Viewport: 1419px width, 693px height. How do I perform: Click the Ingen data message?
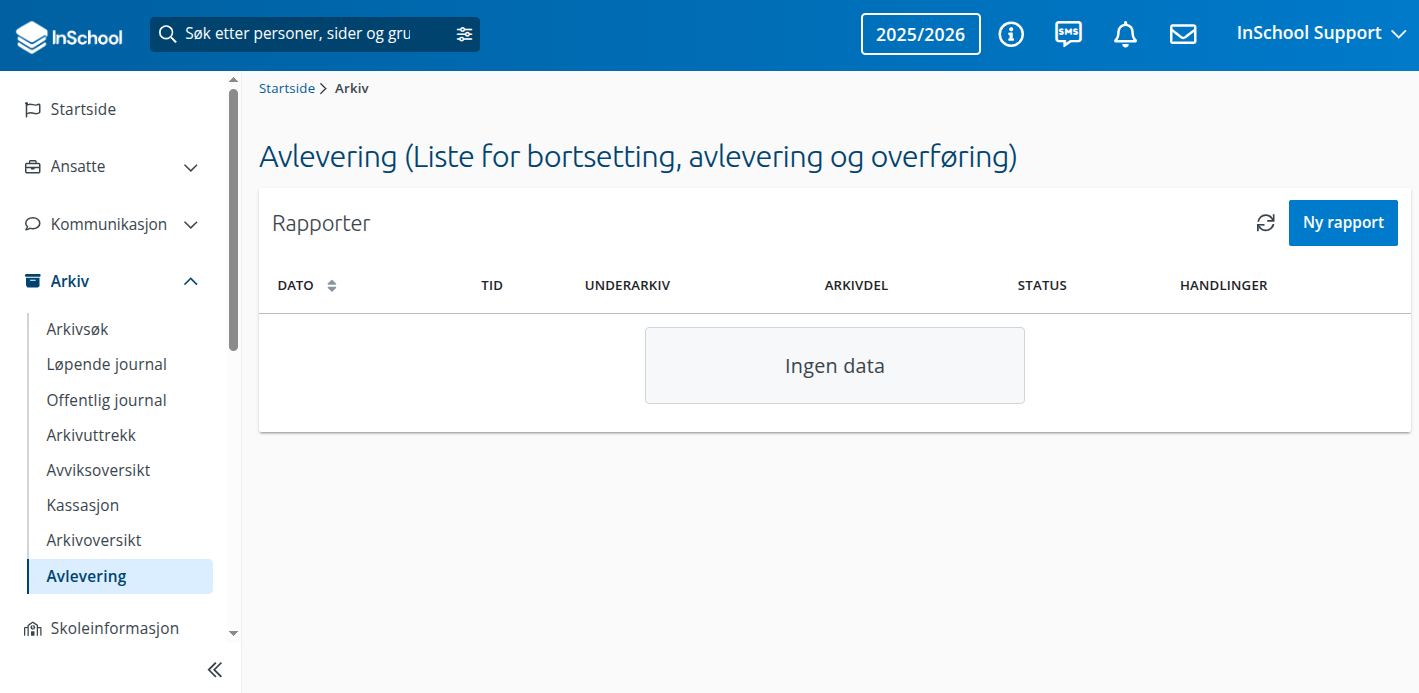pos(835,366)
